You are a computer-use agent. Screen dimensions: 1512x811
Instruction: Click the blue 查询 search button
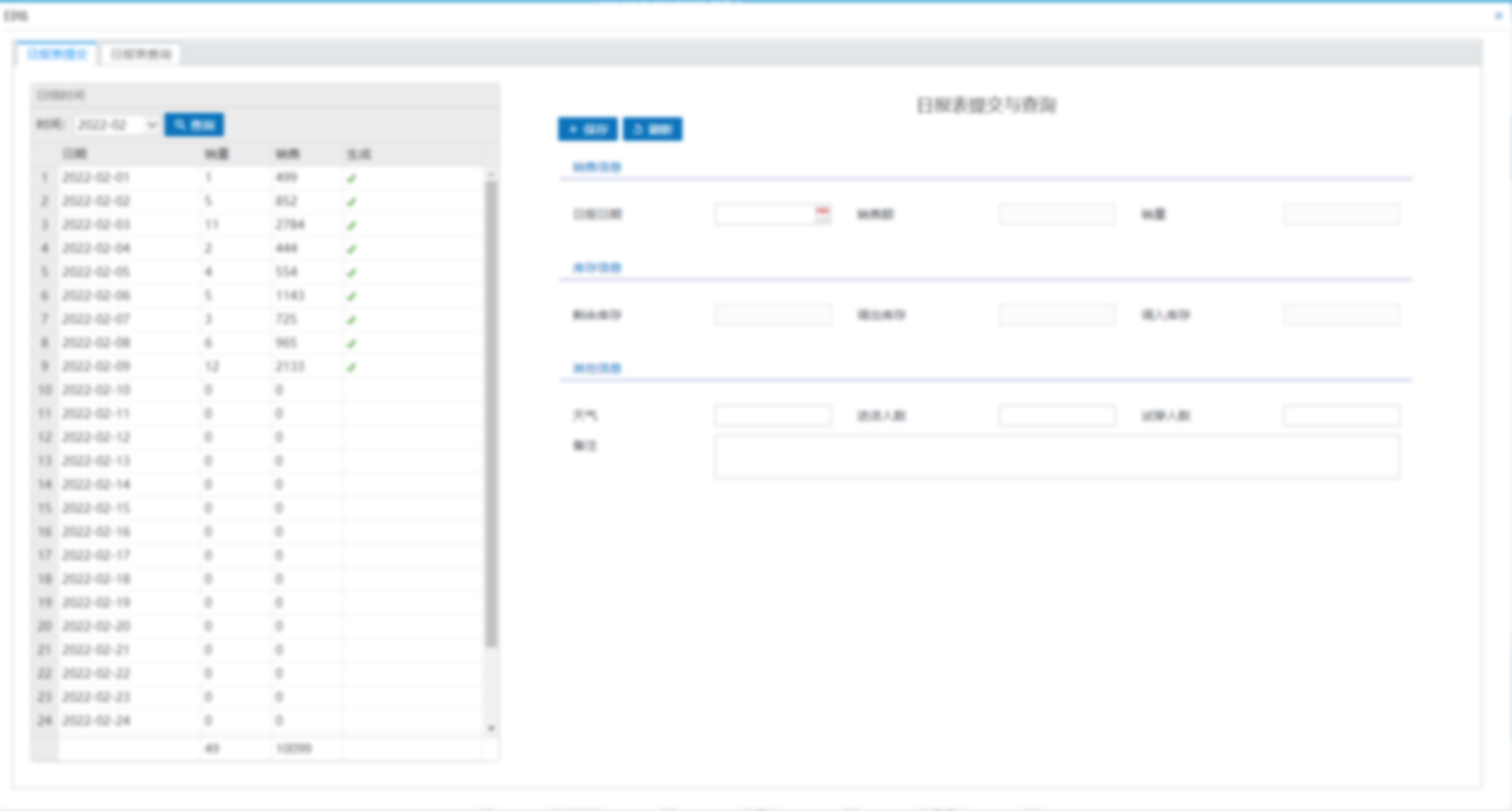tap(194, 125)
